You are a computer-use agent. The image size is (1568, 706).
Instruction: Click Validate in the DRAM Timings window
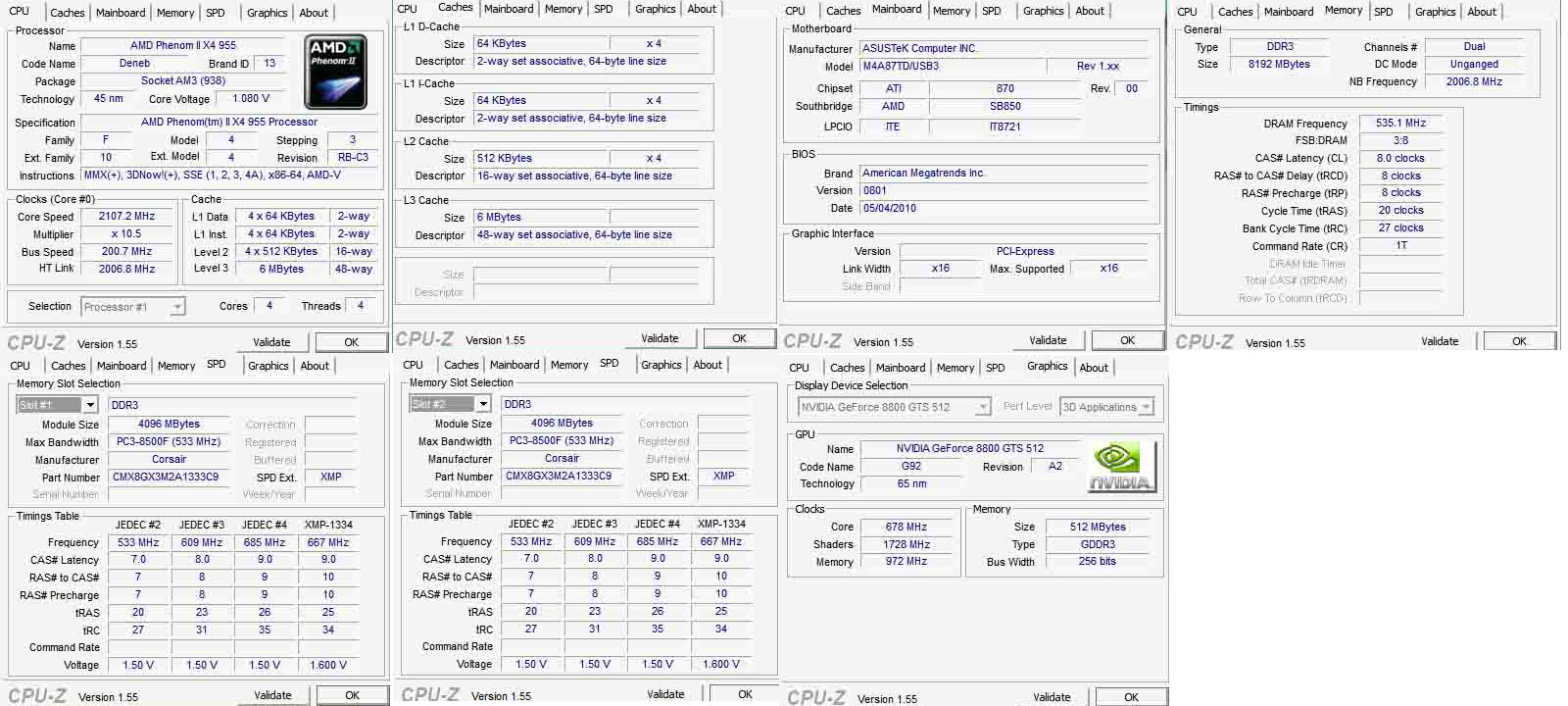pos(1440,341)
